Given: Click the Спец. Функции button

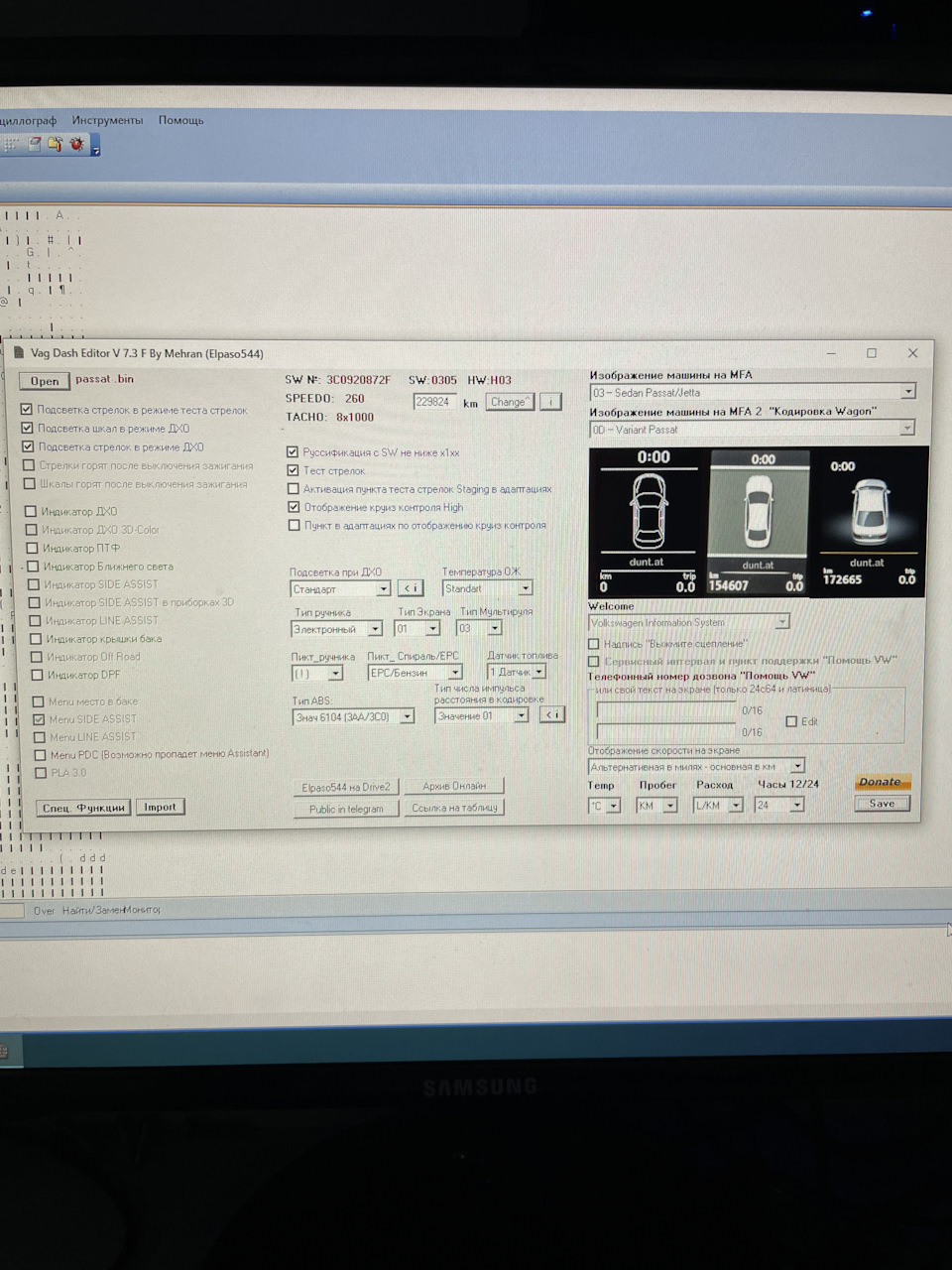Looking at the screenshot, I should pos(83,808).
